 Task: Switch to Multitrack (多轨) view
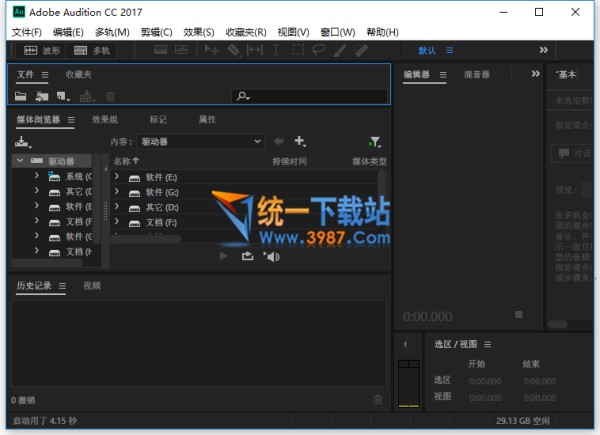coord(91,51)
